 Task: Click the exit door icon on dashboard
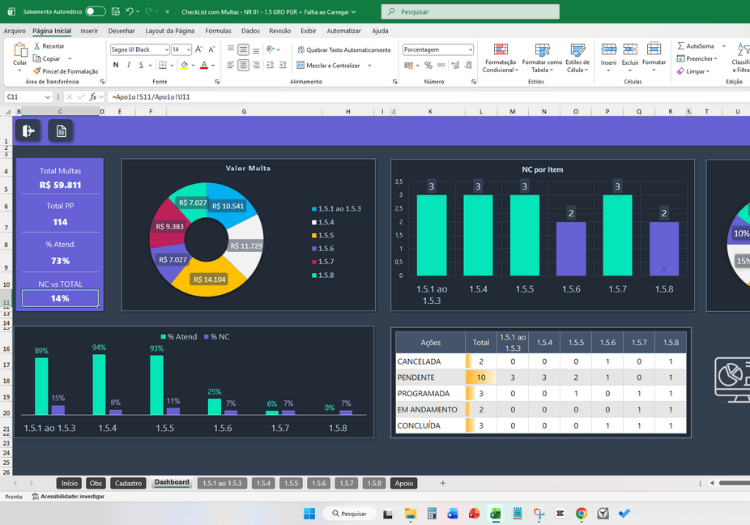28,131
